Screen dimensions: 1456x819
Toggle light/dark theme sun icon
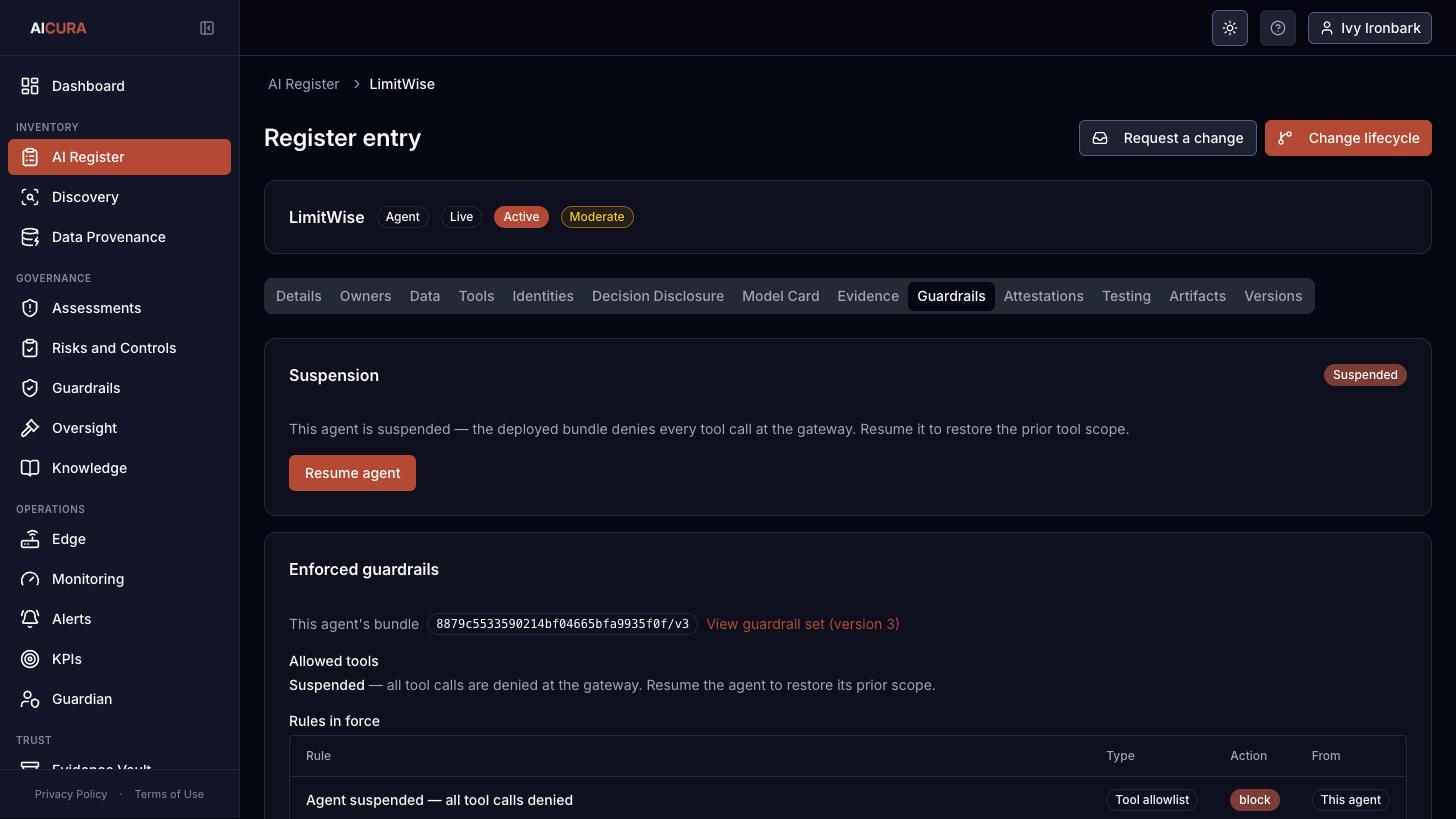pyautogui.click(x=1230, y=28)
